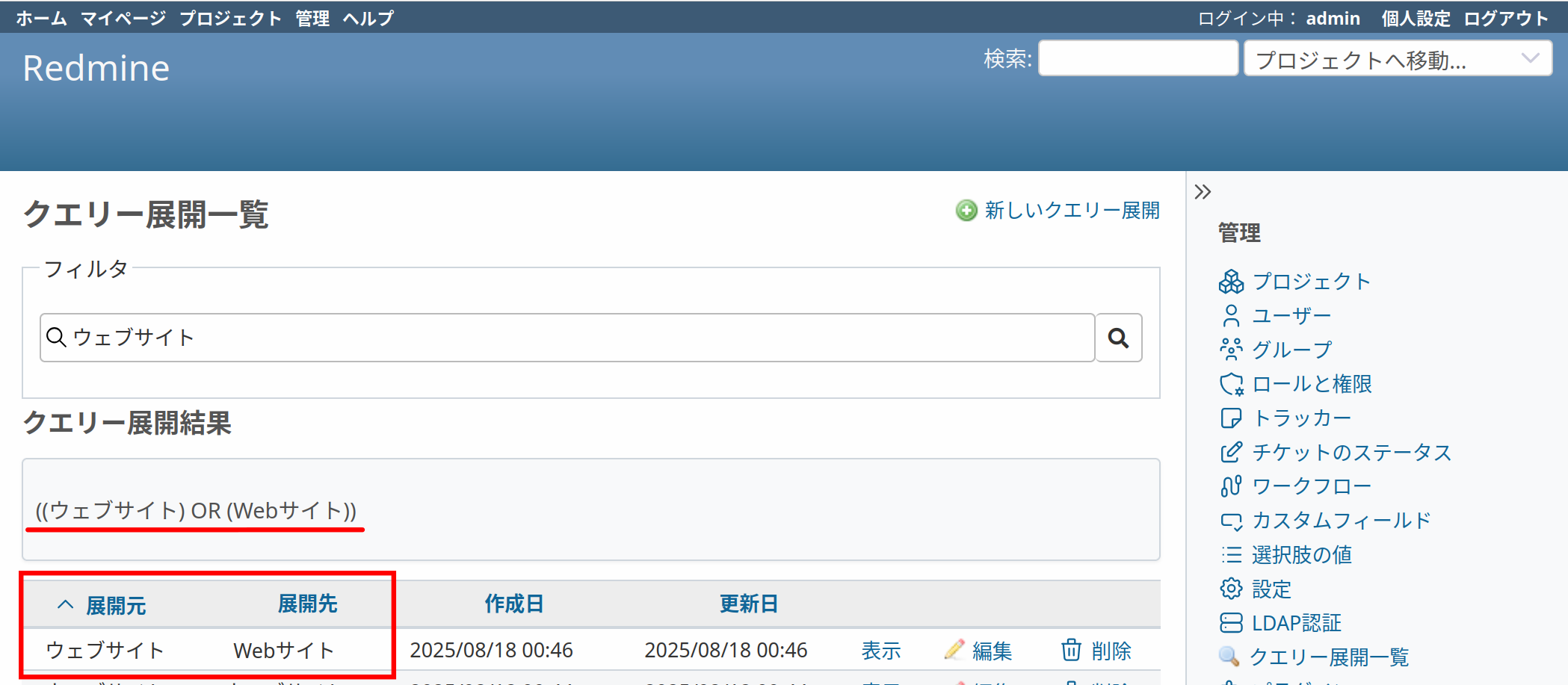Click the LDAP認証 server icon
Image resolution: width=1568 pixels, height=685 pixels.
(1231, 623)
